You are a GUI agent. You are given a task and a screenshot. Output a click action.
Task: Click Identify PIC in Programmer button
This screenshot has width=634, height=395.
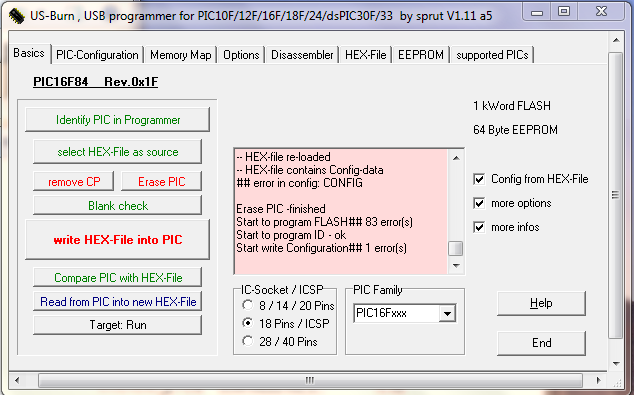118,120
